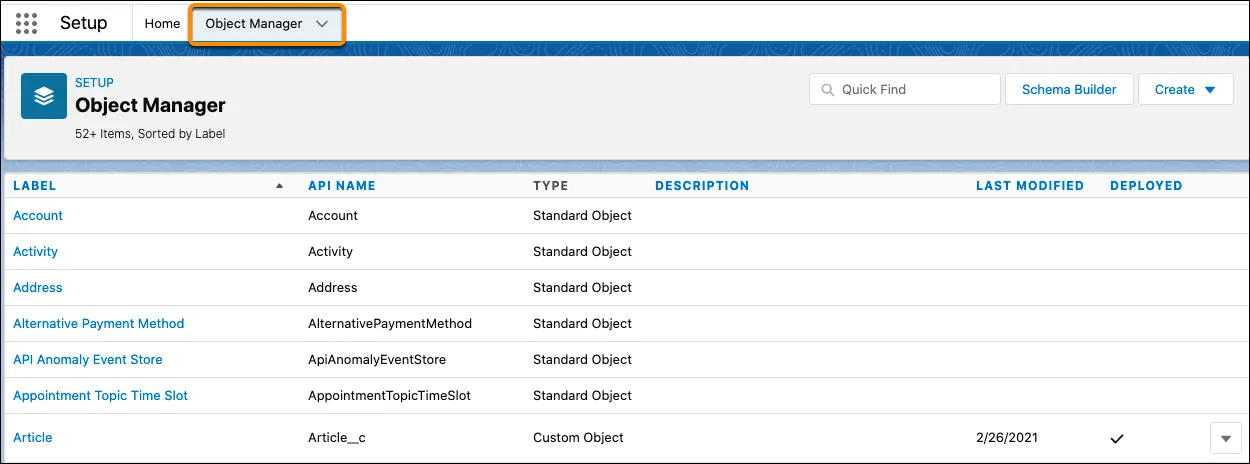The image size is (1250, 464).
Task: Open API Anomaly Event Store object
Action: pos(88,359)
